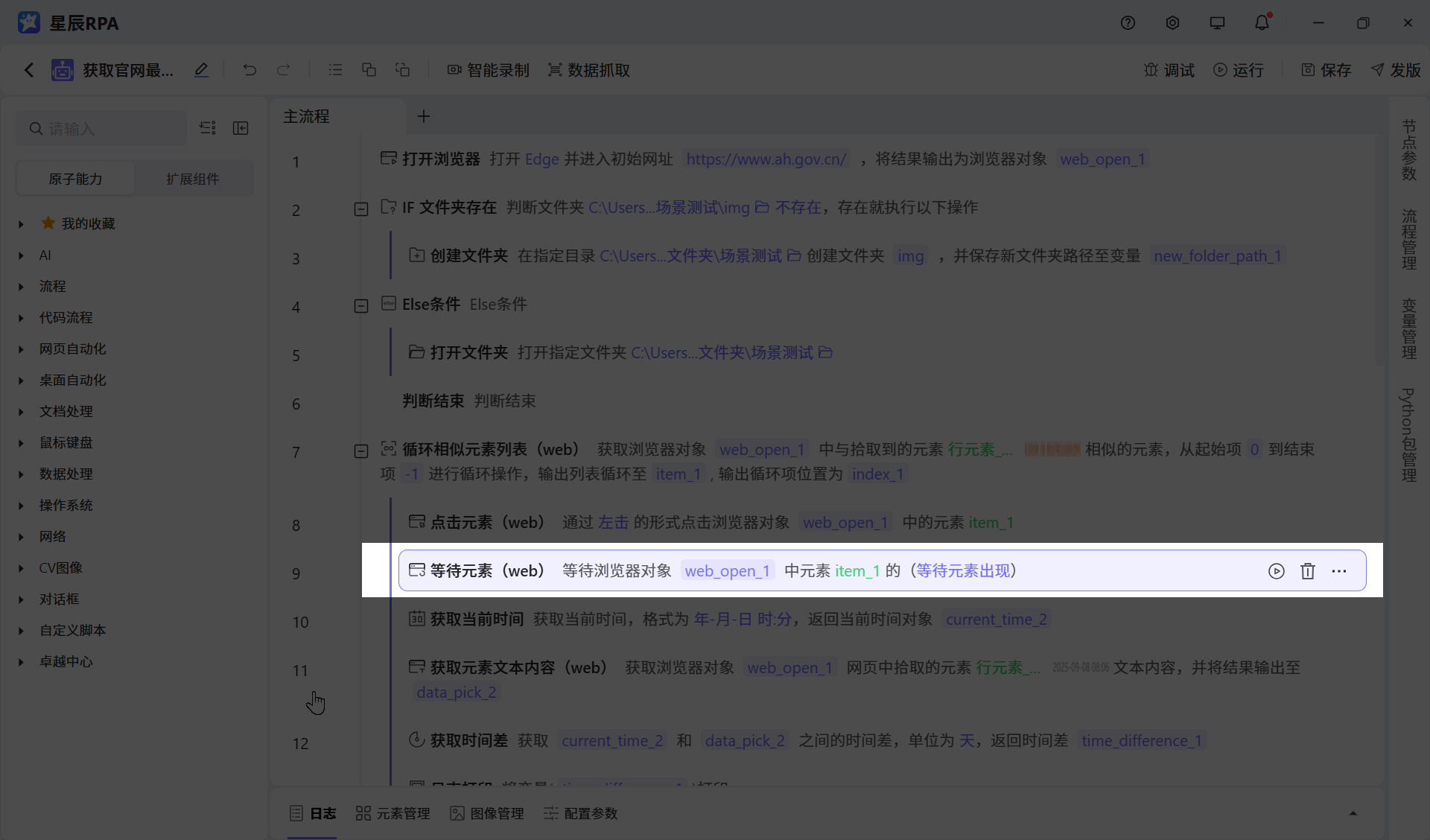Open the notifications bell

point(1262,22)
